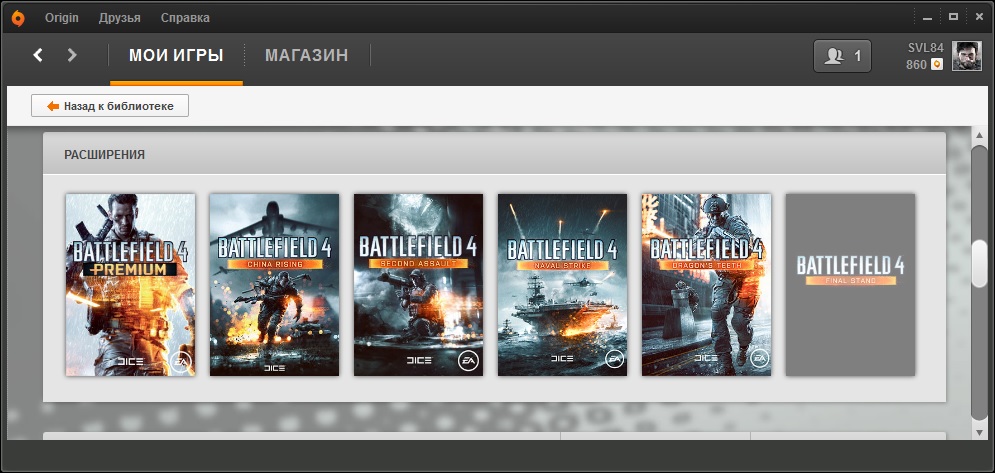The height and width of the screenshot is (473, 995).
Task: Open the Друзья menu
Action: point(119,18)
